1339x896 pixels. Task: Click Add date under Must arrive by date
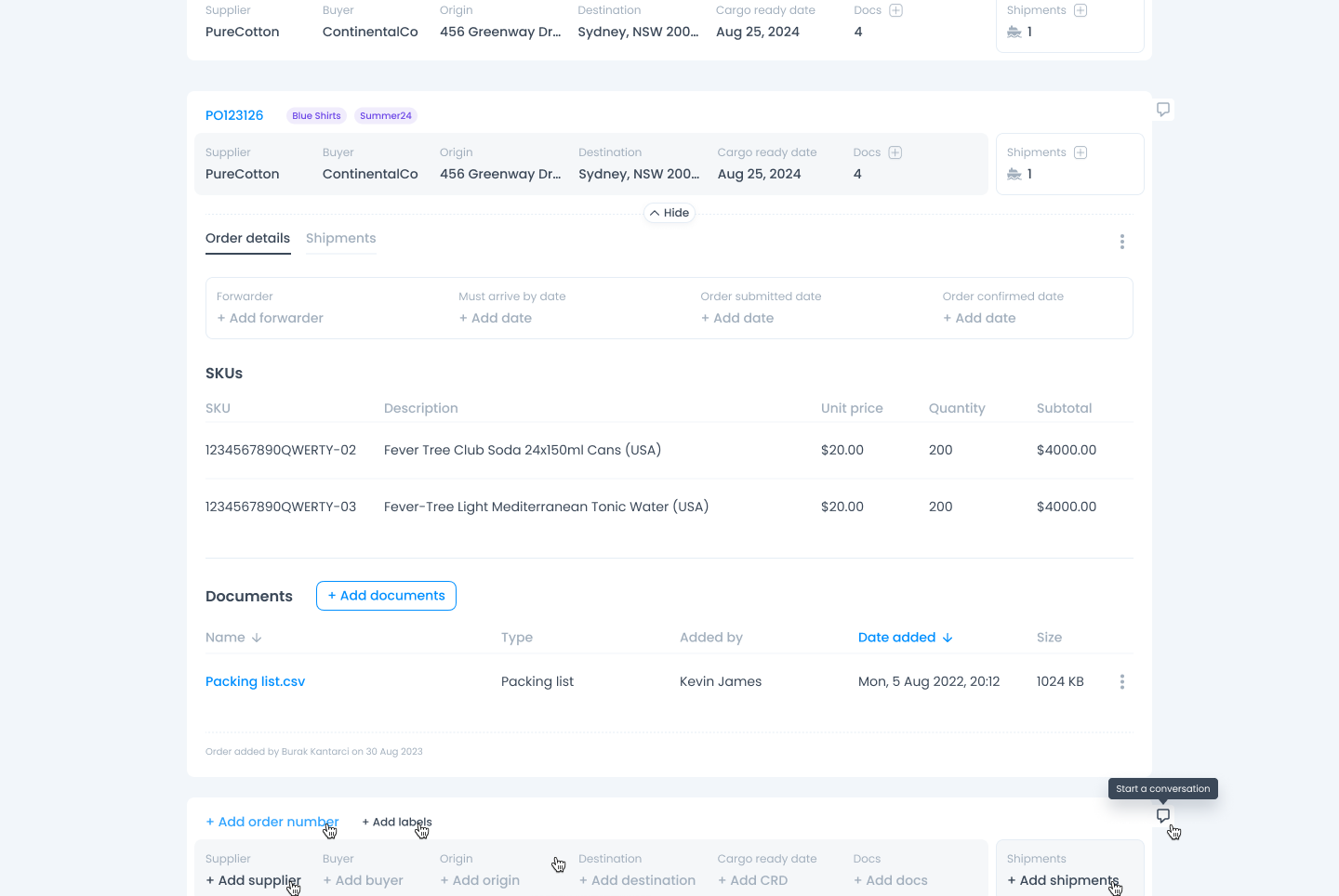pyautogui.click(x=495, y=318)
